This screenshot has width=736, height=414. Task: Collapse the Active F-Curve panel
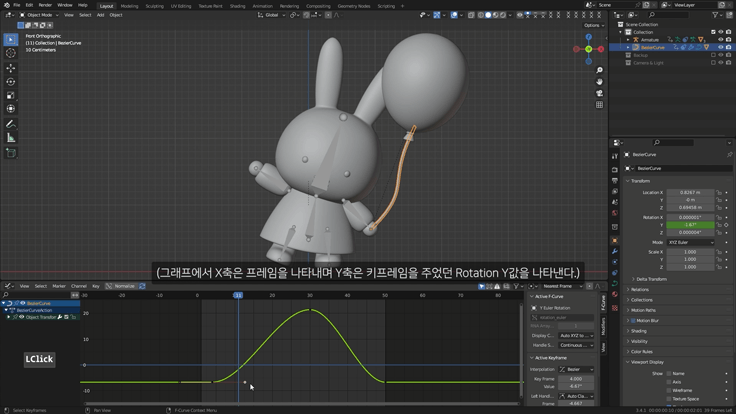(x=548, y=297)
